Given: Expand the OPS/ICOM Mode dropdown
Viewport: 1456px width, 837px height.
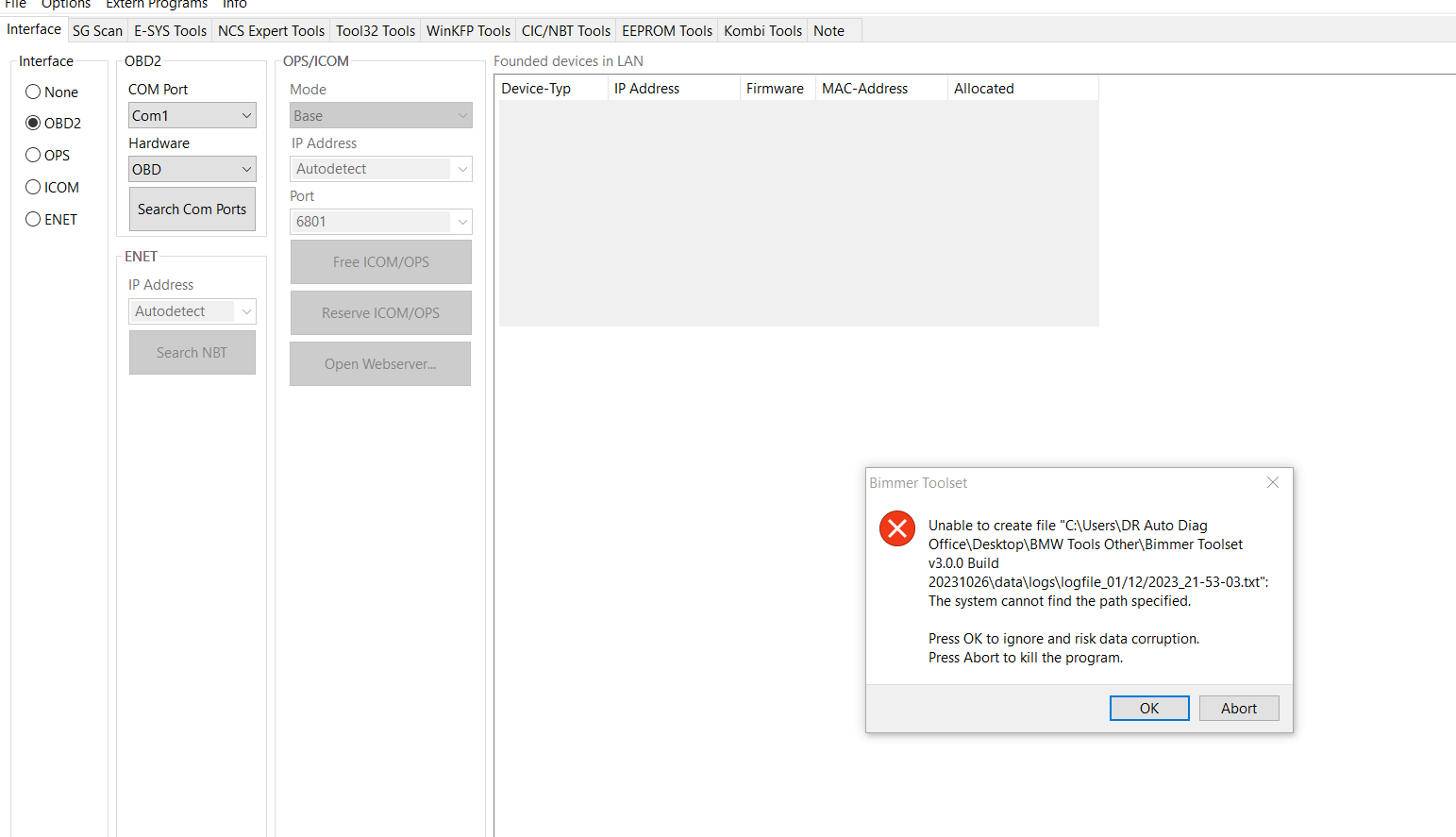Looking at the screenshot, I should pos(381,115).
